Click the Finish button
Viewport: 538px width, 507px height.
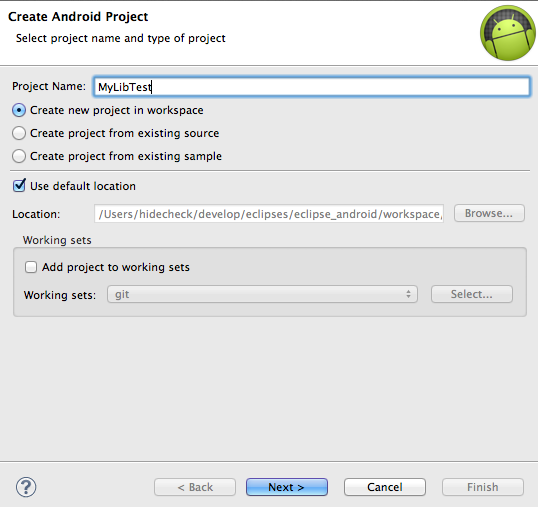pyautogui.click(x=483, y=487)
